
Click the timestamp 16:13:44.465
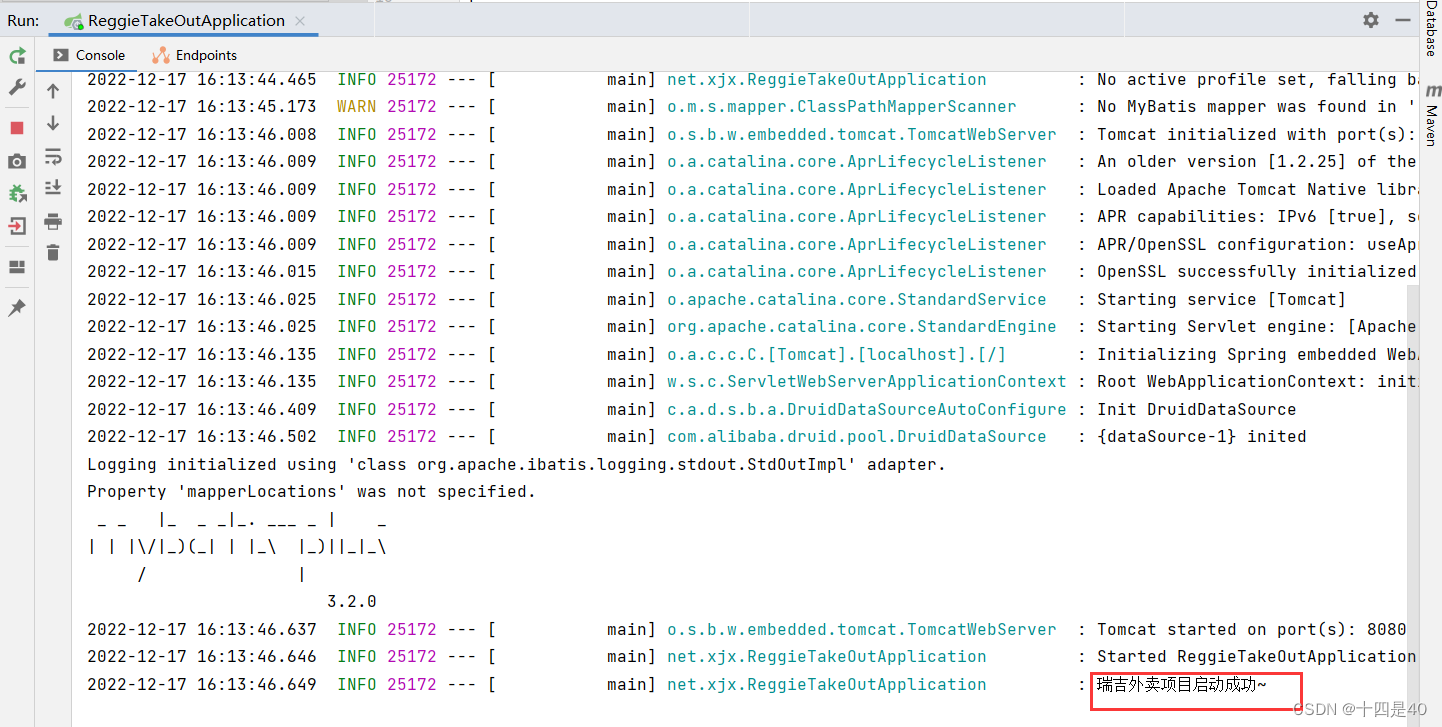(x=257, y=80)
